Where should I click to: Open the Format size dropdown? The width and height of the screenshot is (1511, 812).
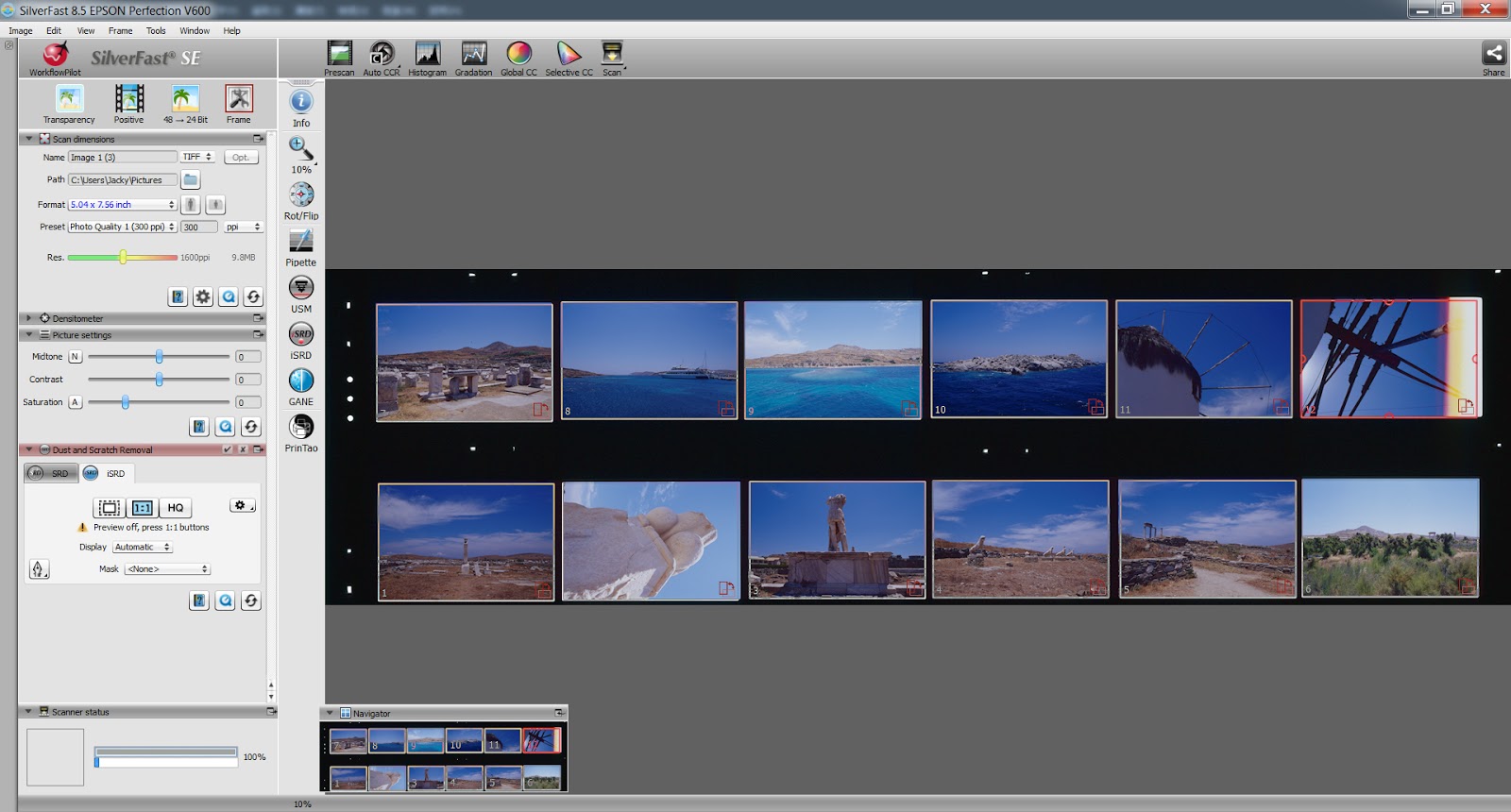point(123,204)
